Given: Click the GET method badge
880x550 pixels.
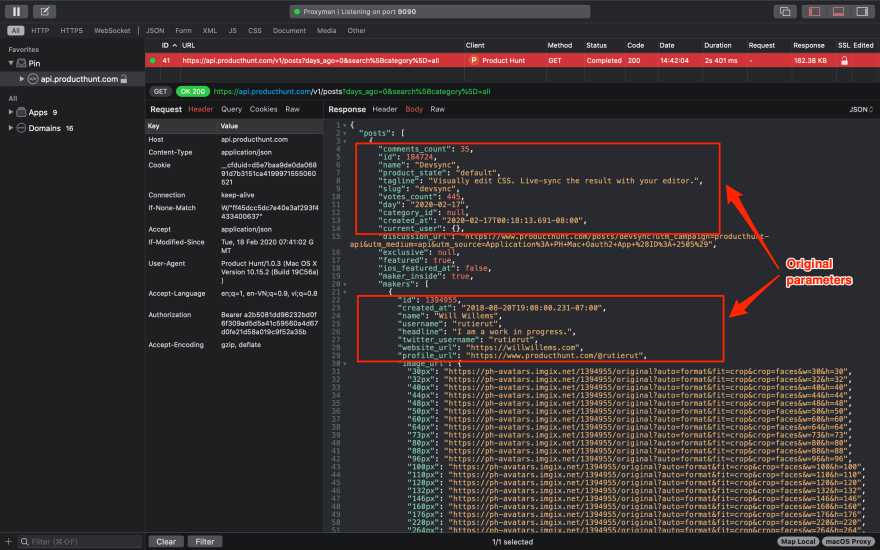Looking at the screenshot, I should tap(161, 91).
